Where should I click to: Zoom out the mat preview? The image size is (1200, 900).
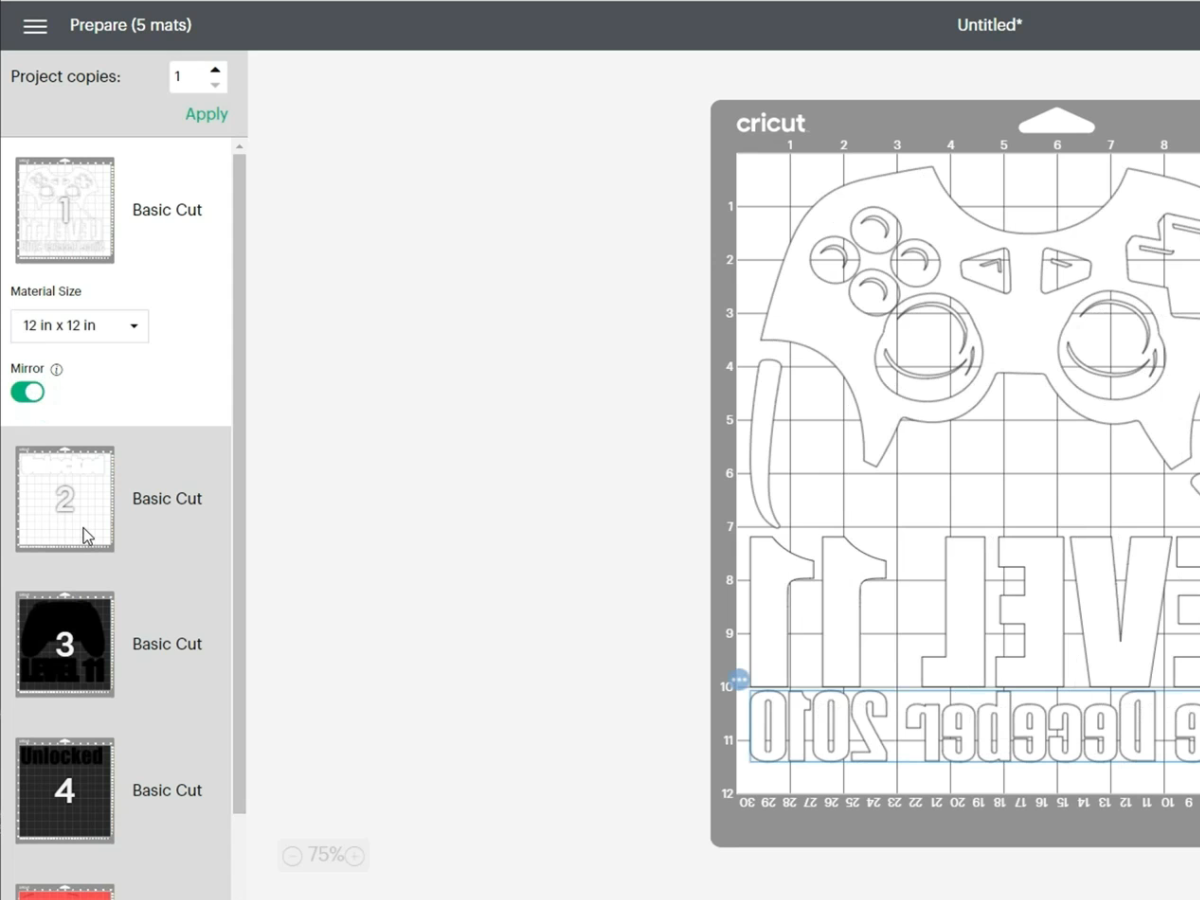(292, 856)
